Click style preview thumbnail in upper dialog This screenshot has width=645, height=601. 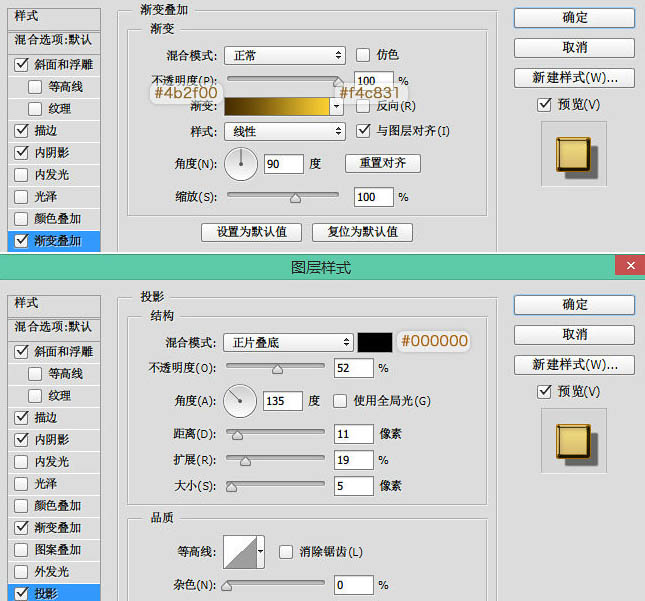pyautogui.click(x=574, y=154)
